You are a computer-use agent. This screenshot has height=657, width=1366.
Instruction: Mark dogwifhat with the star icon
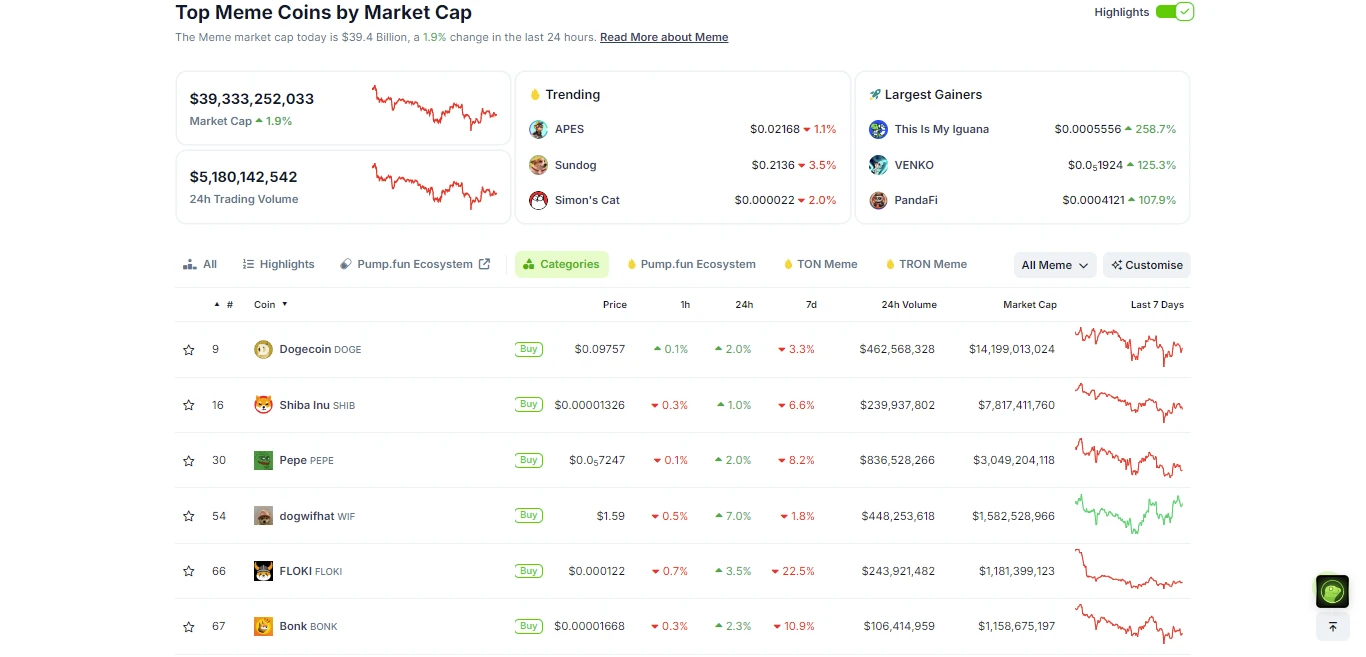pos(189,516)
